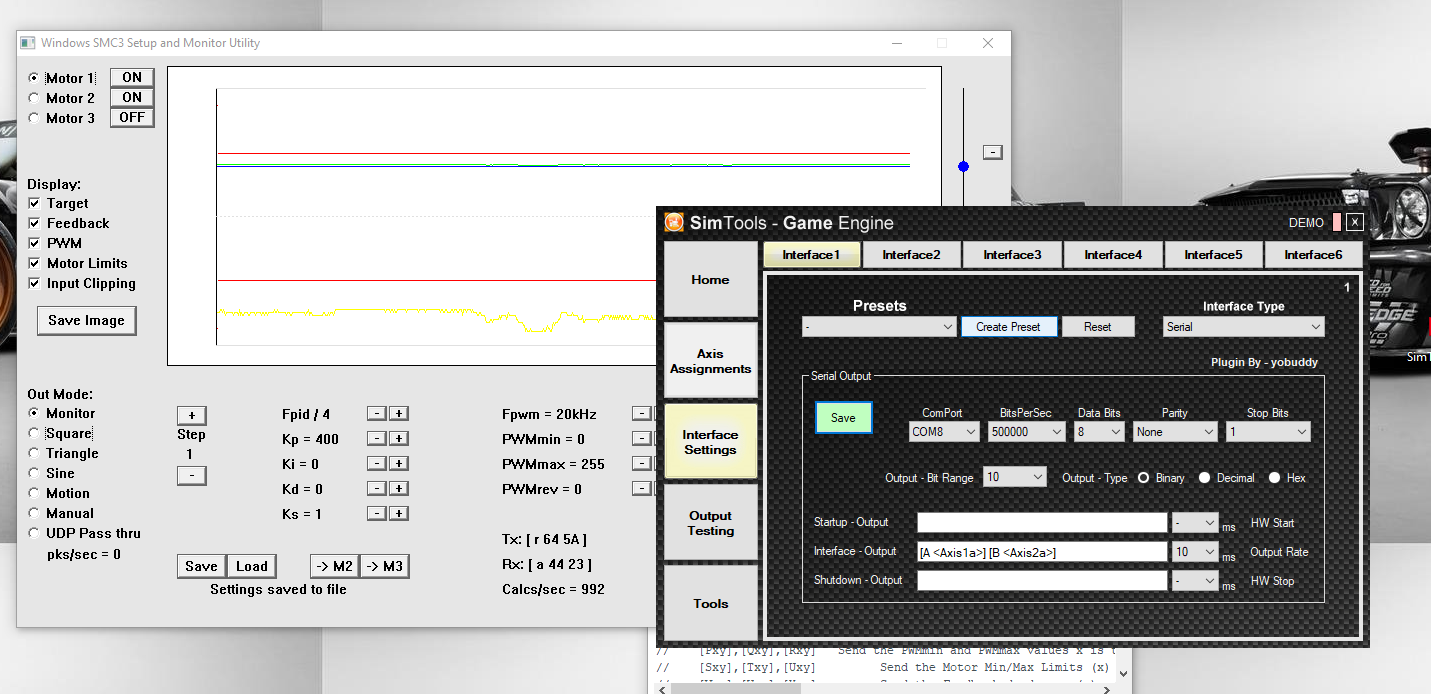
Task: Select Manual out mode
Action: tap(34, 513)
